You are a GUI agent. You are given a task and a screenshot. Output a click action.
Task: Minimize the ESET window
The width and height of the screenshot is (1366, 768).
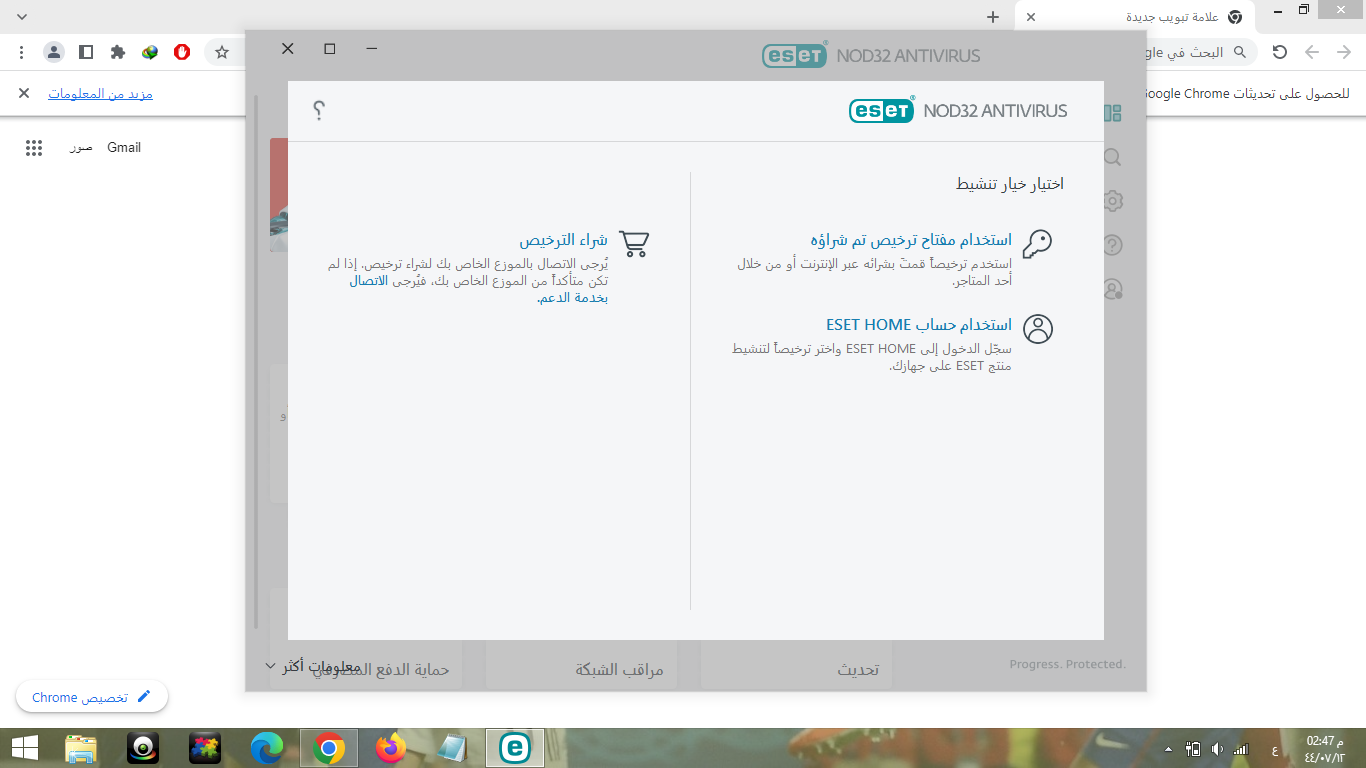coord(372,48)
